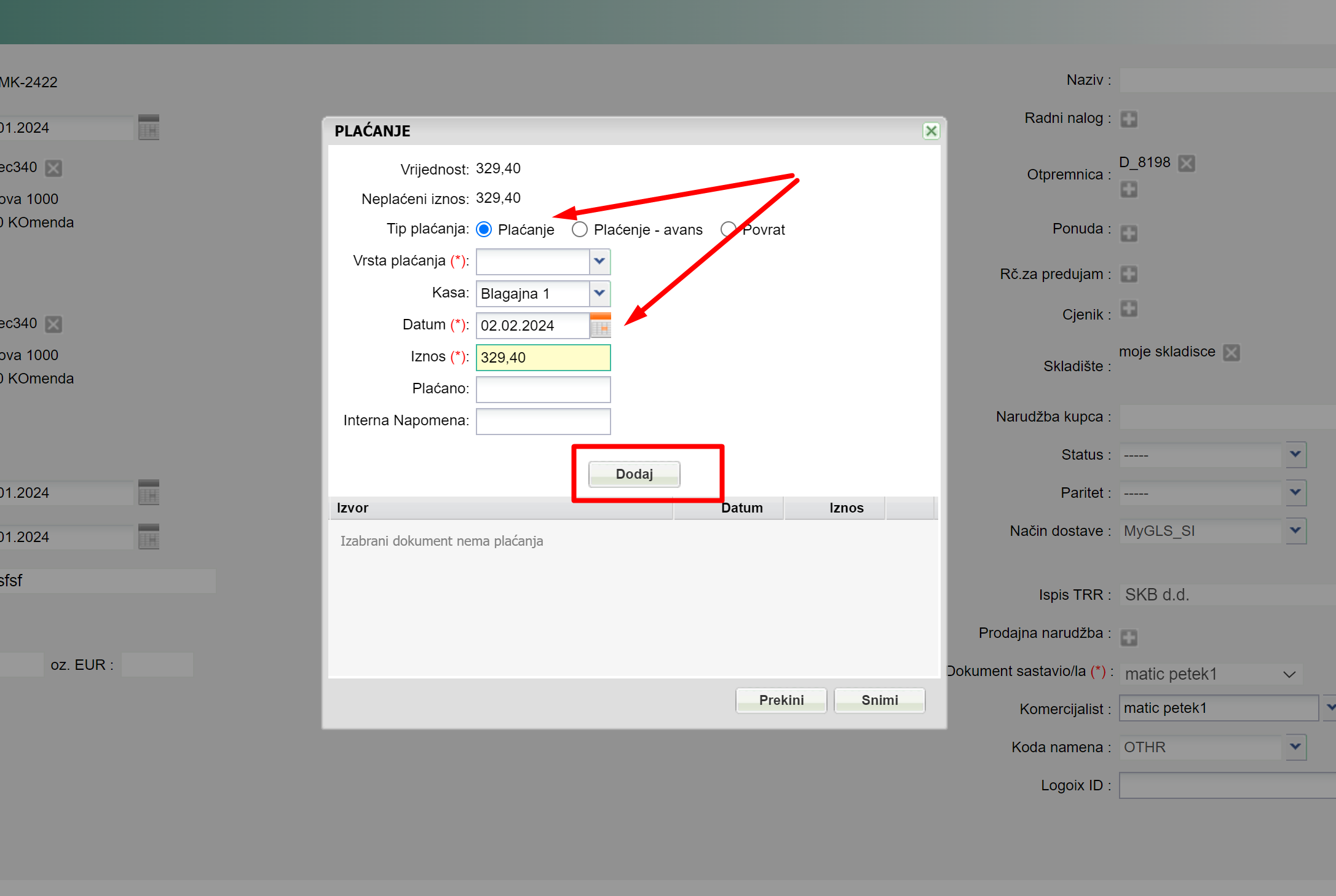This screenshot has width=1336, height=896.
Task: Click into the Plaćano input field
Action: click(543, 389)
